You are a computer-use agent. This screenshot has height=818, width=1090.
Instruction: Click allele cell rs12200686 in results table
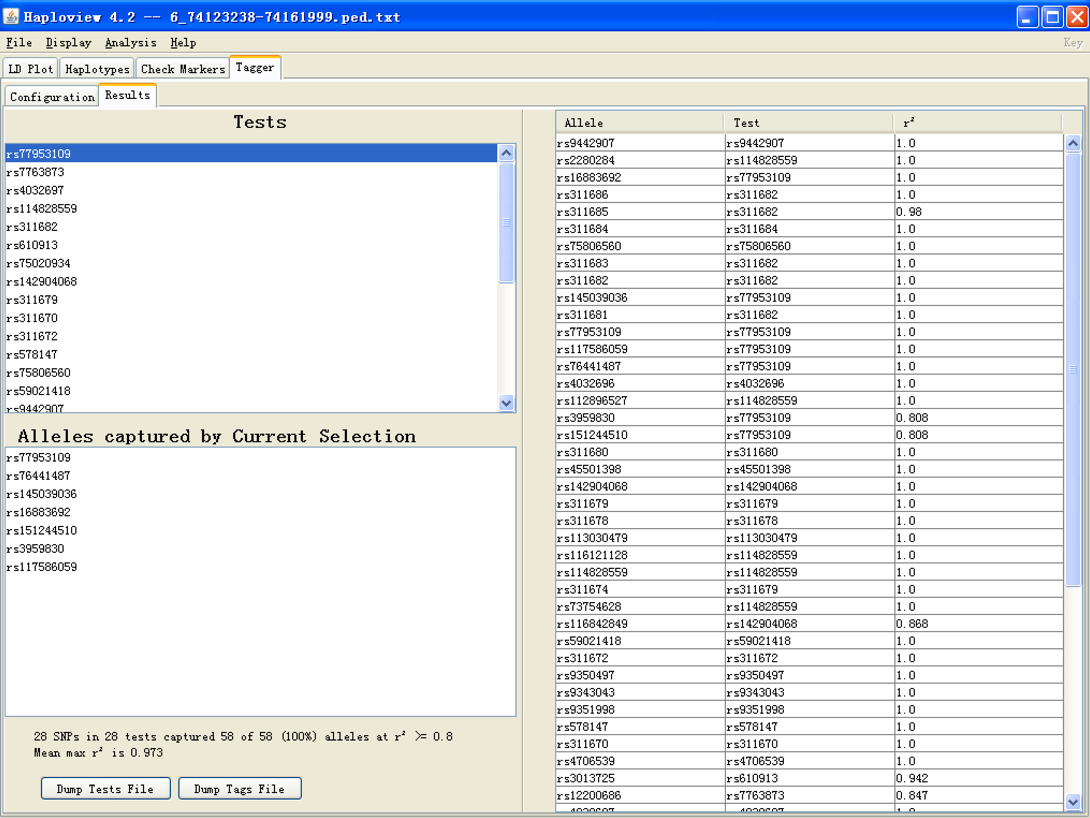[640, 795]
